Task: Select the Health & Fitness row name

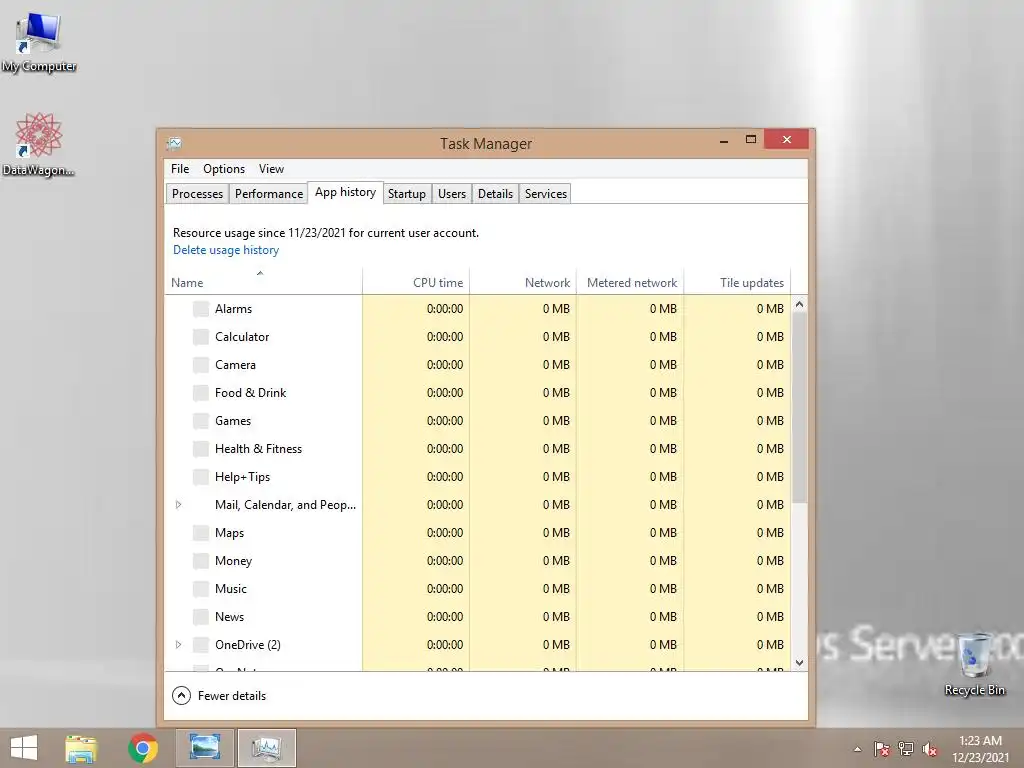Action: (x=258, y=449)
